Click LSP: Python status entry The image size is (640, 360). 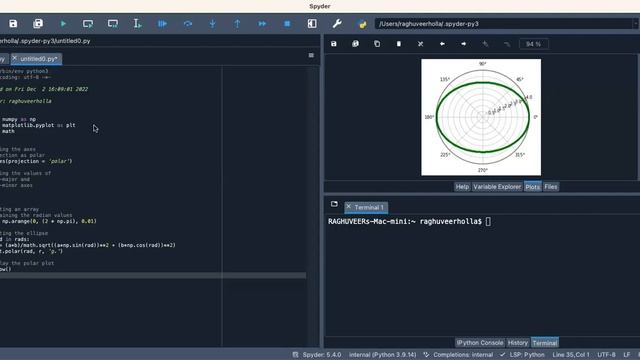pos(522,355)
